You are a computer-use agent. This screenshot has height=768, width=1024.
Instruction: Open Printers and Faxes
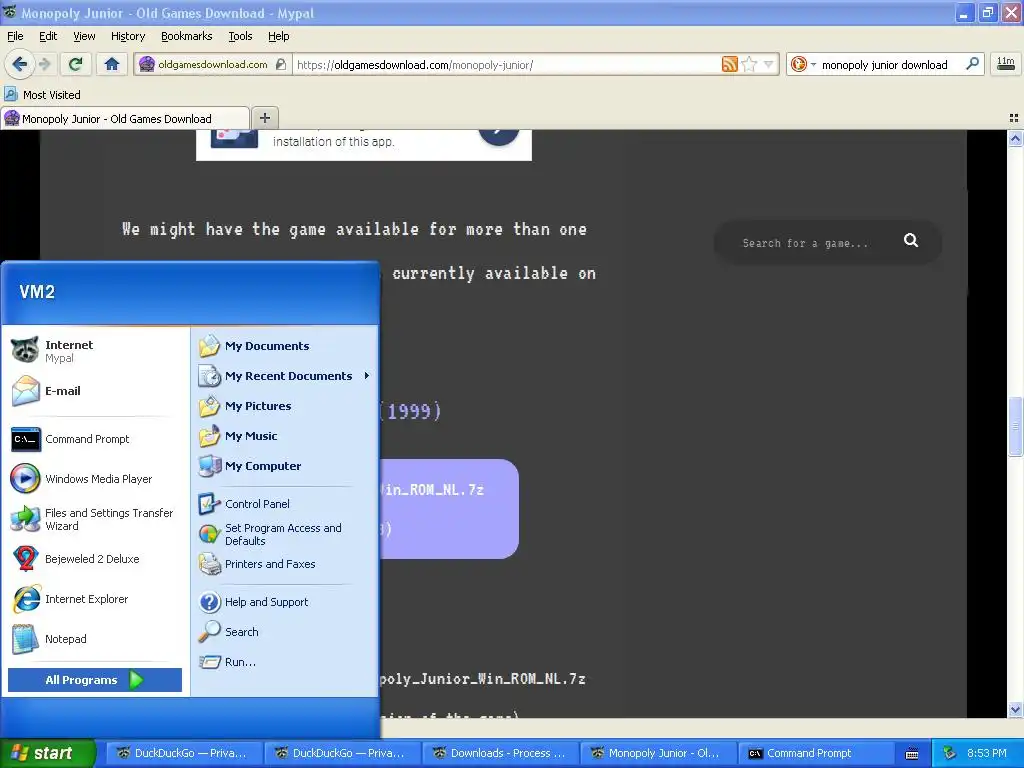pyautogui.click(x=285, y=564)
